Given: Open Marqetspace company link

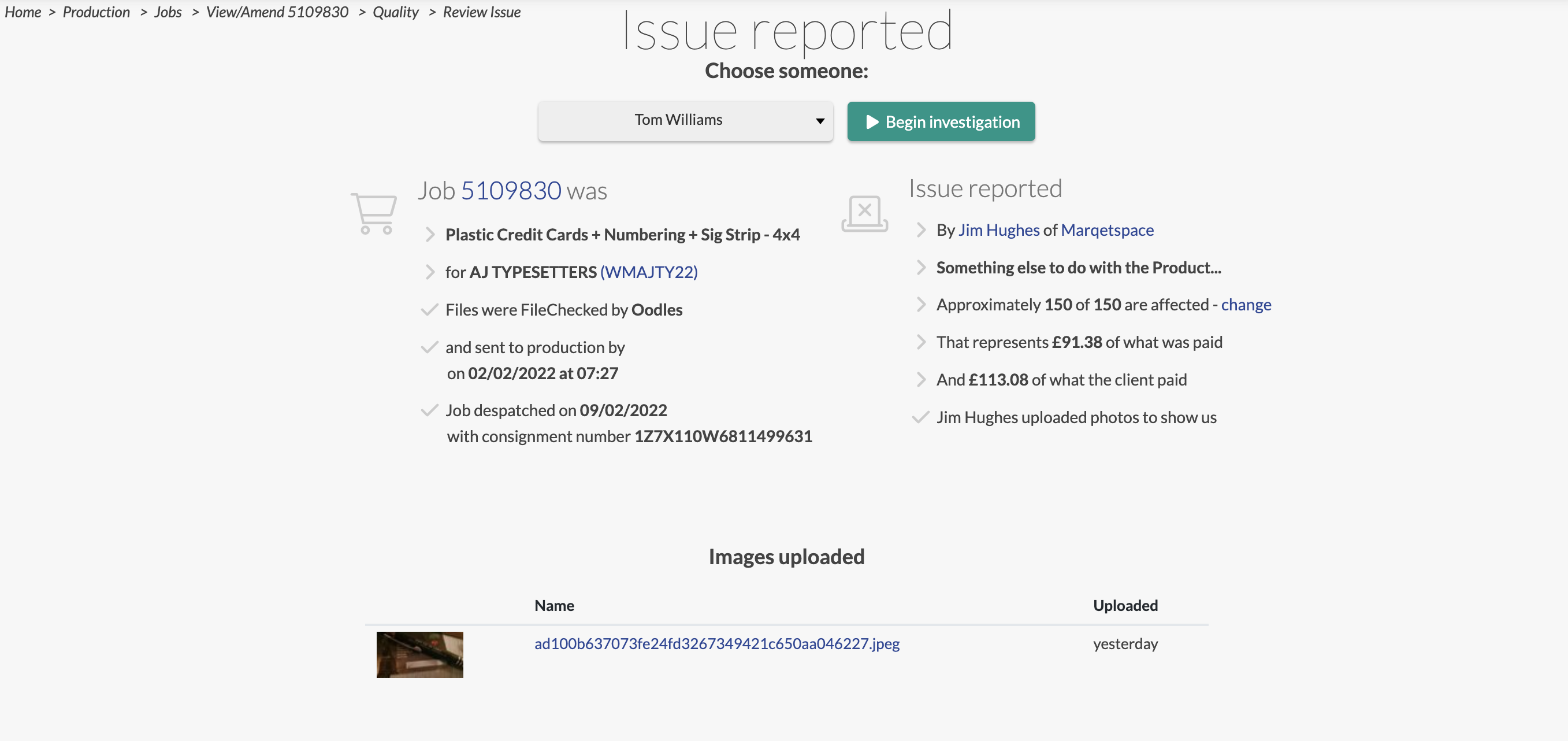Looking at the screenshot, I should (x=1107, y=230).
